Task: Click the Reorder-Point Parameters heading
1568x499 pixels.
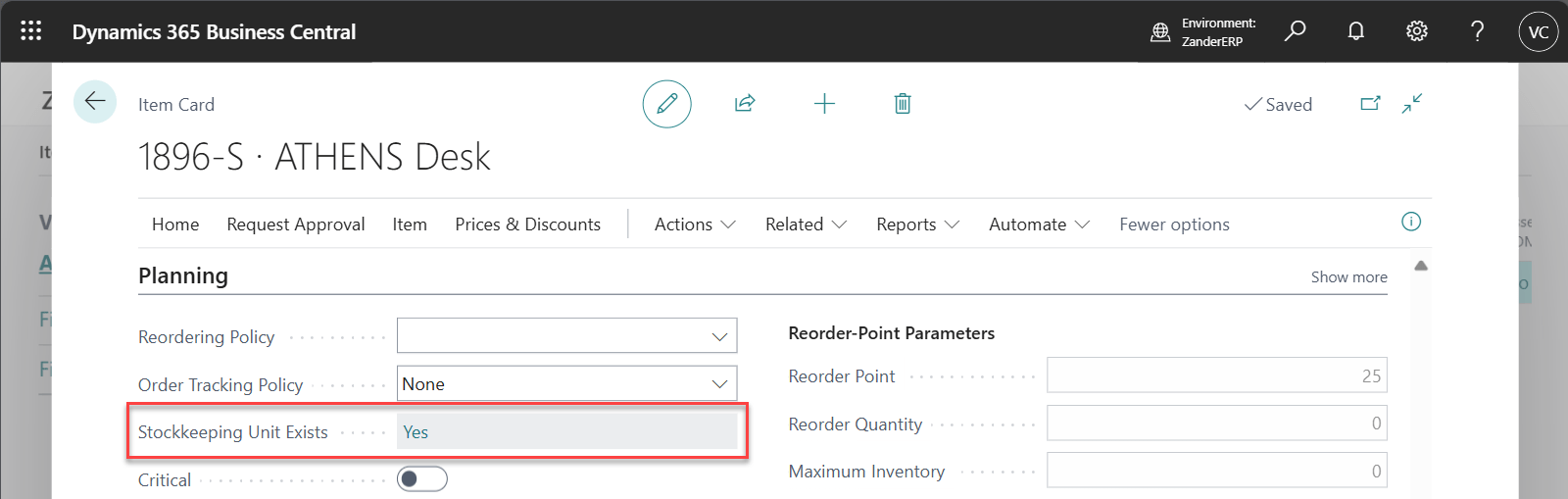Action: click(x=891, y=333)
